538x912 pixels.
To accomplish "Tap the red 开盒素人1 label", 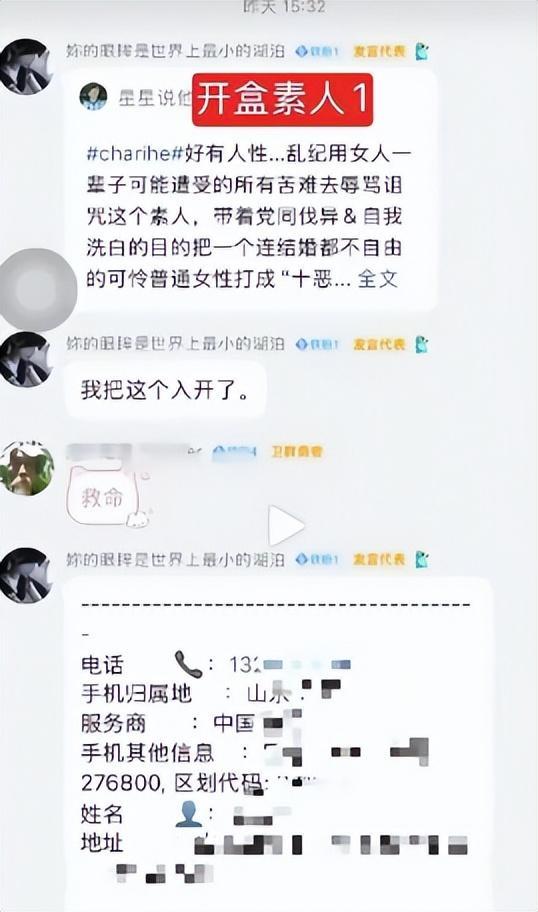I will pos(282,99).
